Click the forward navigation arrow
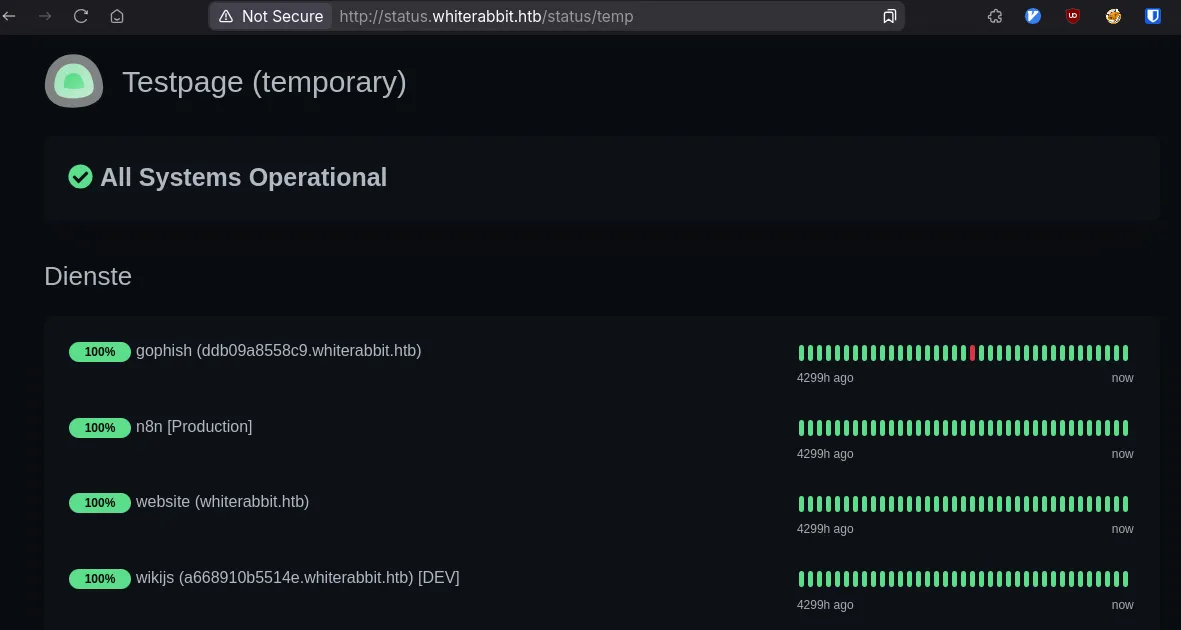1181x630 pixels. click(x=45, y=16)
